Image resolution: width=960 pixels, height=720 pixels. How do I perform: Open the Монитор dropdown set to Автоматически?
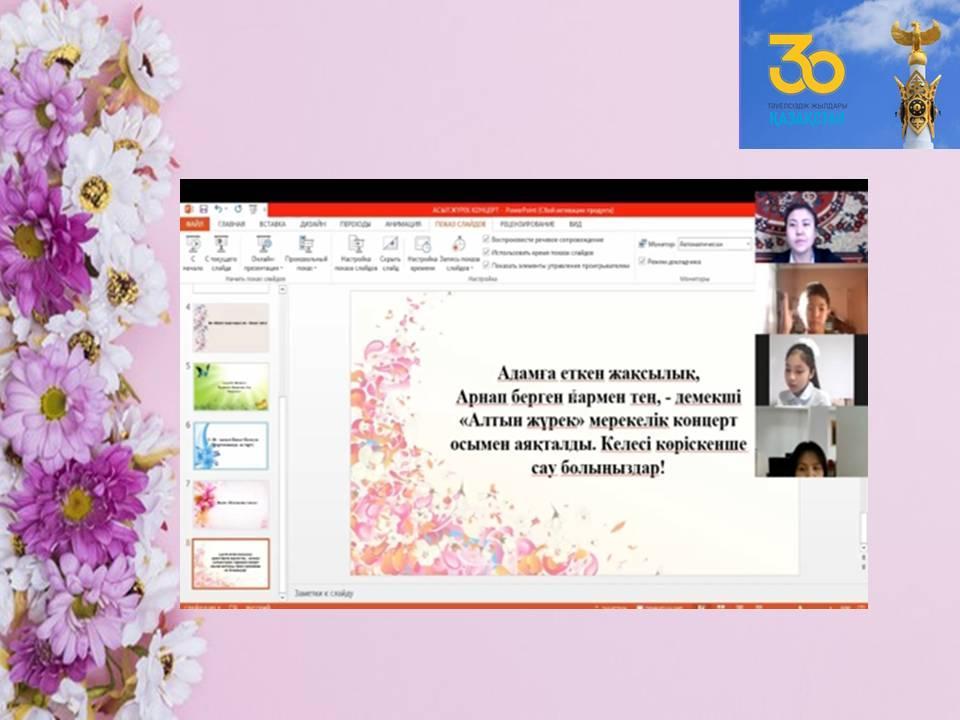pos(713,243)
